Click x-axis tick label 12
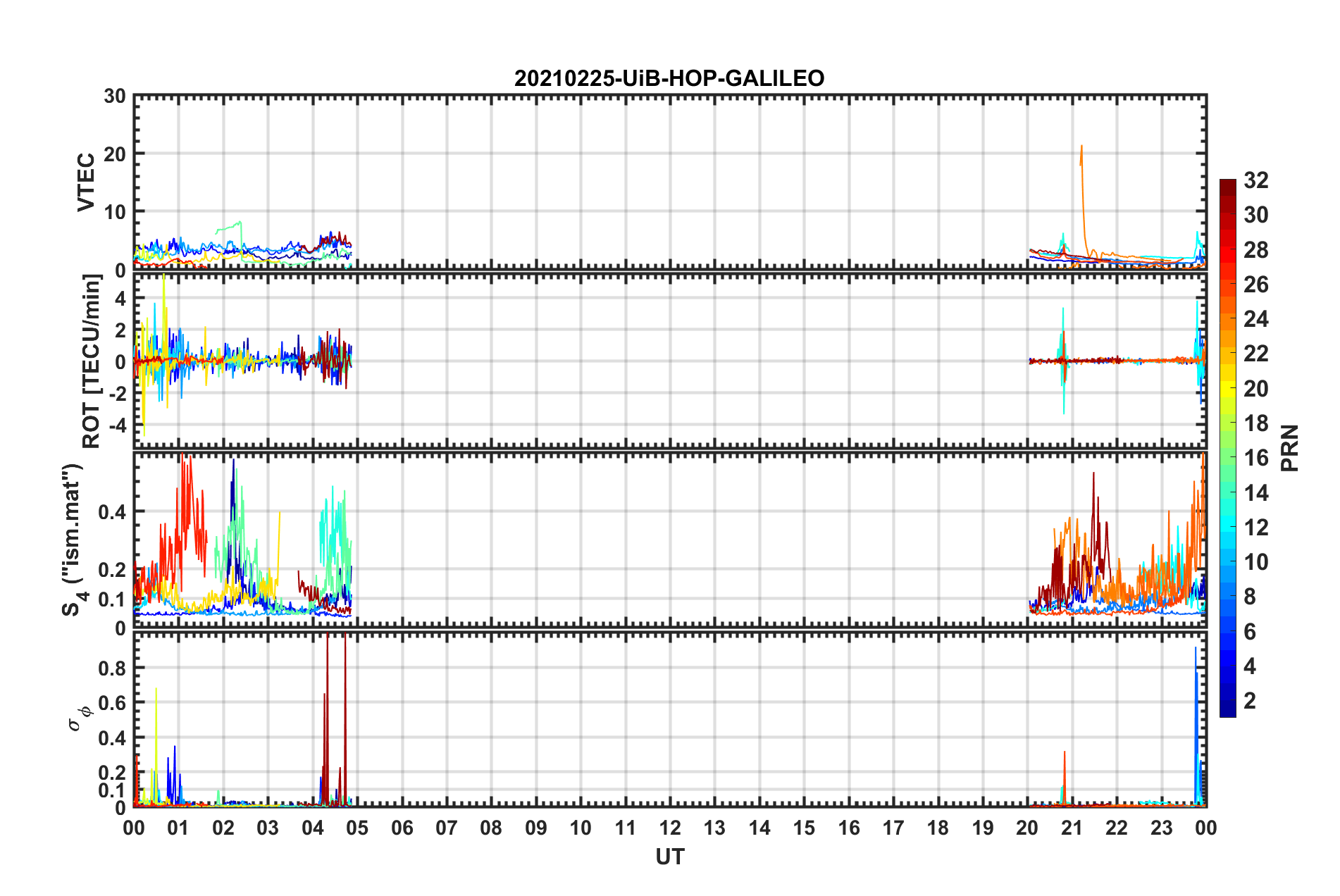This screenshot has width=1340, height=896. tap(670, 828)
